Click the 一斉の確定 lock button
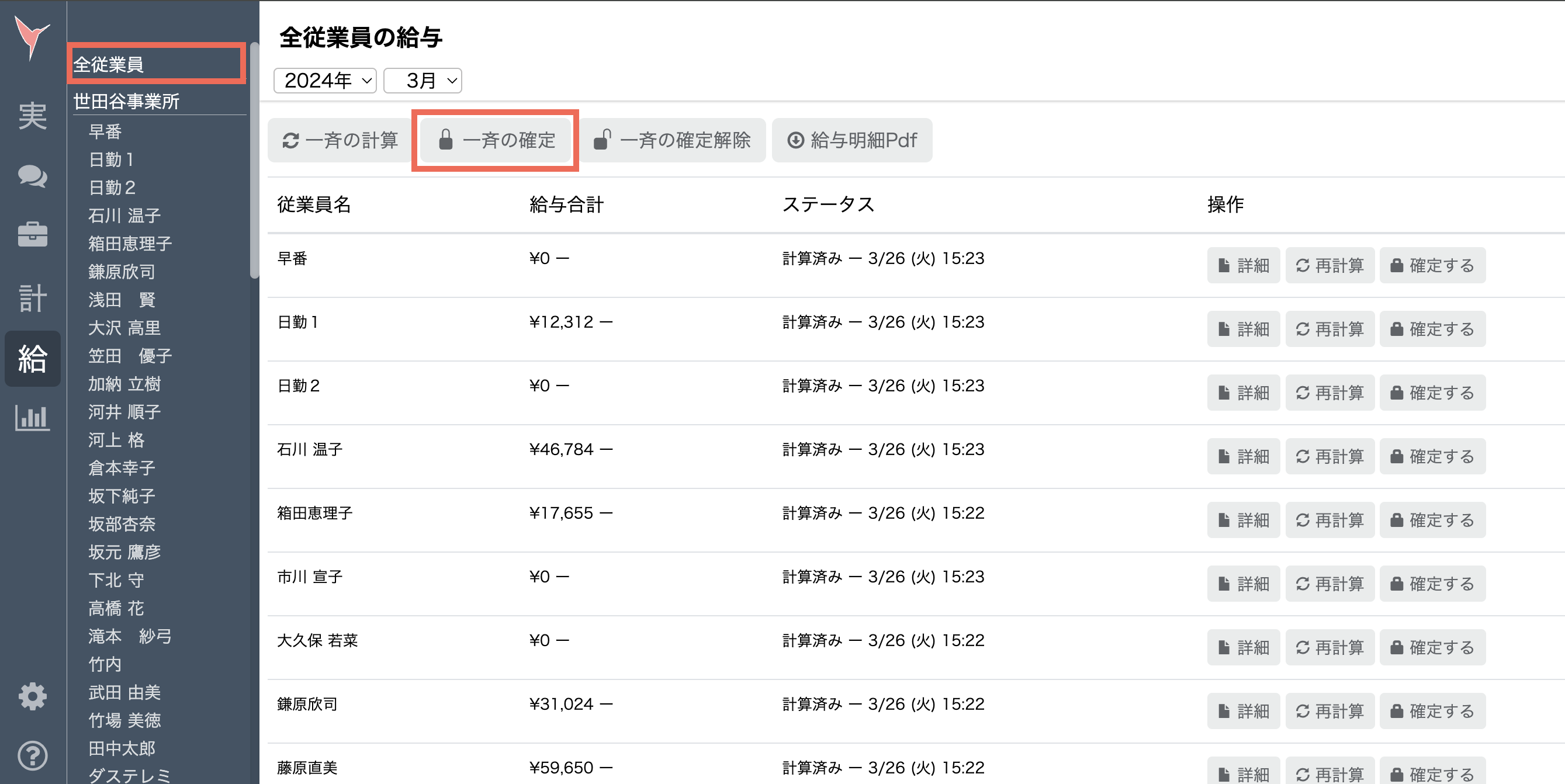Screen dimensions: 1565x784 (496, 140)
